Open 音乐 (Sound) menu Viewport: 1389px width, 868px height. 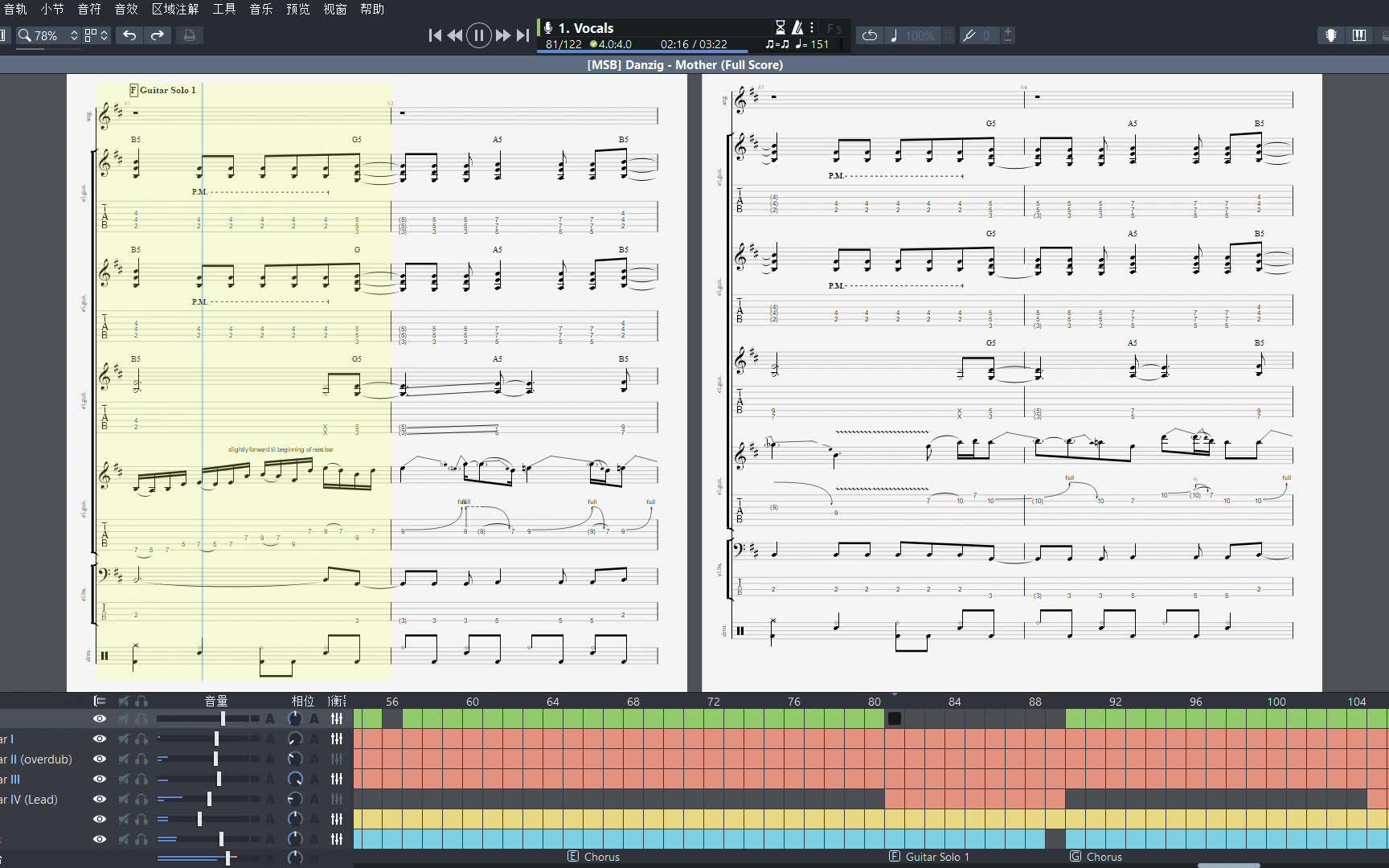[x=261, y=9]
